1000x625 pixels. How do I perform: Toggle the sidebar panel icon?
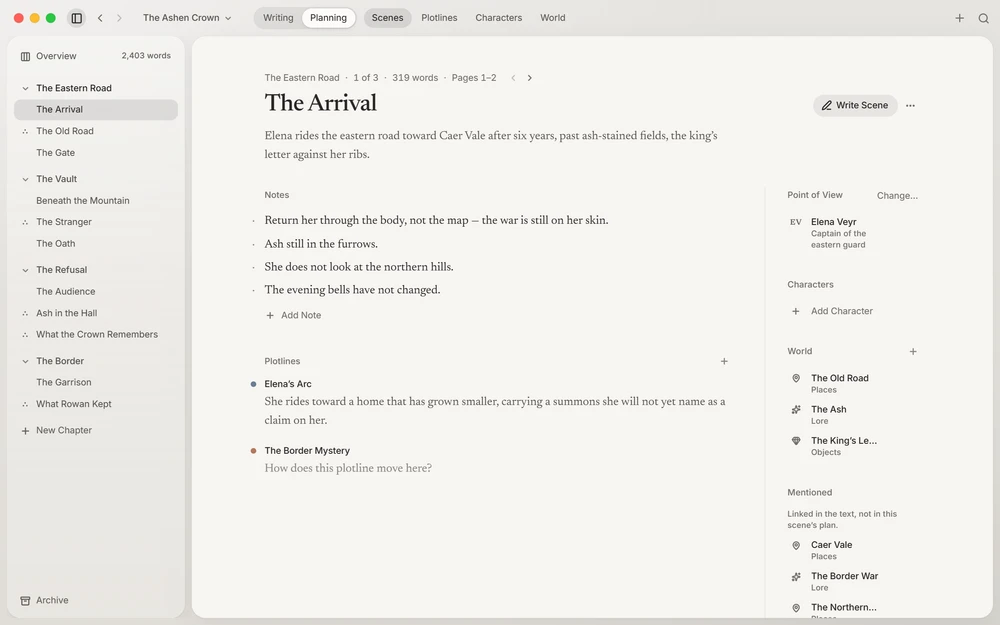[x=77, y=18]
